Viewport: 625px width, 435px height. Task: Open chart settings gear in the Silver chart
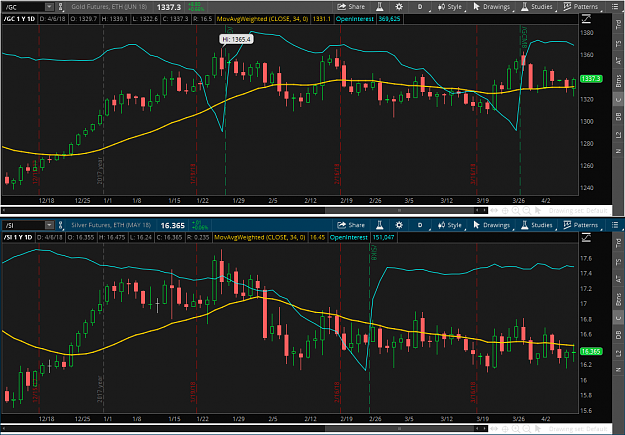pos(399,225)
